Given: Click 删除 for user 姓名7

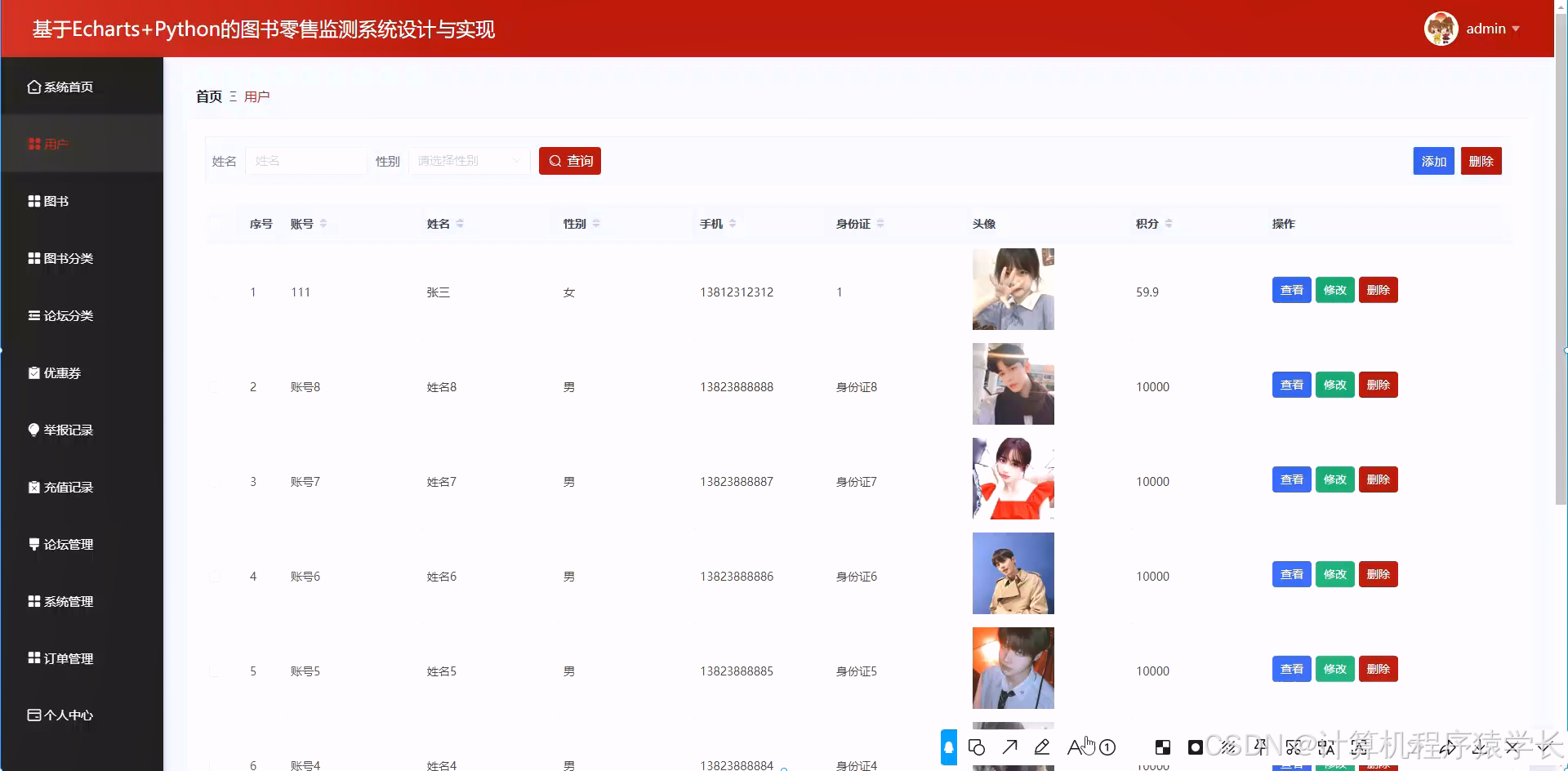Looking at the screenshot, I should [1378, 479].
